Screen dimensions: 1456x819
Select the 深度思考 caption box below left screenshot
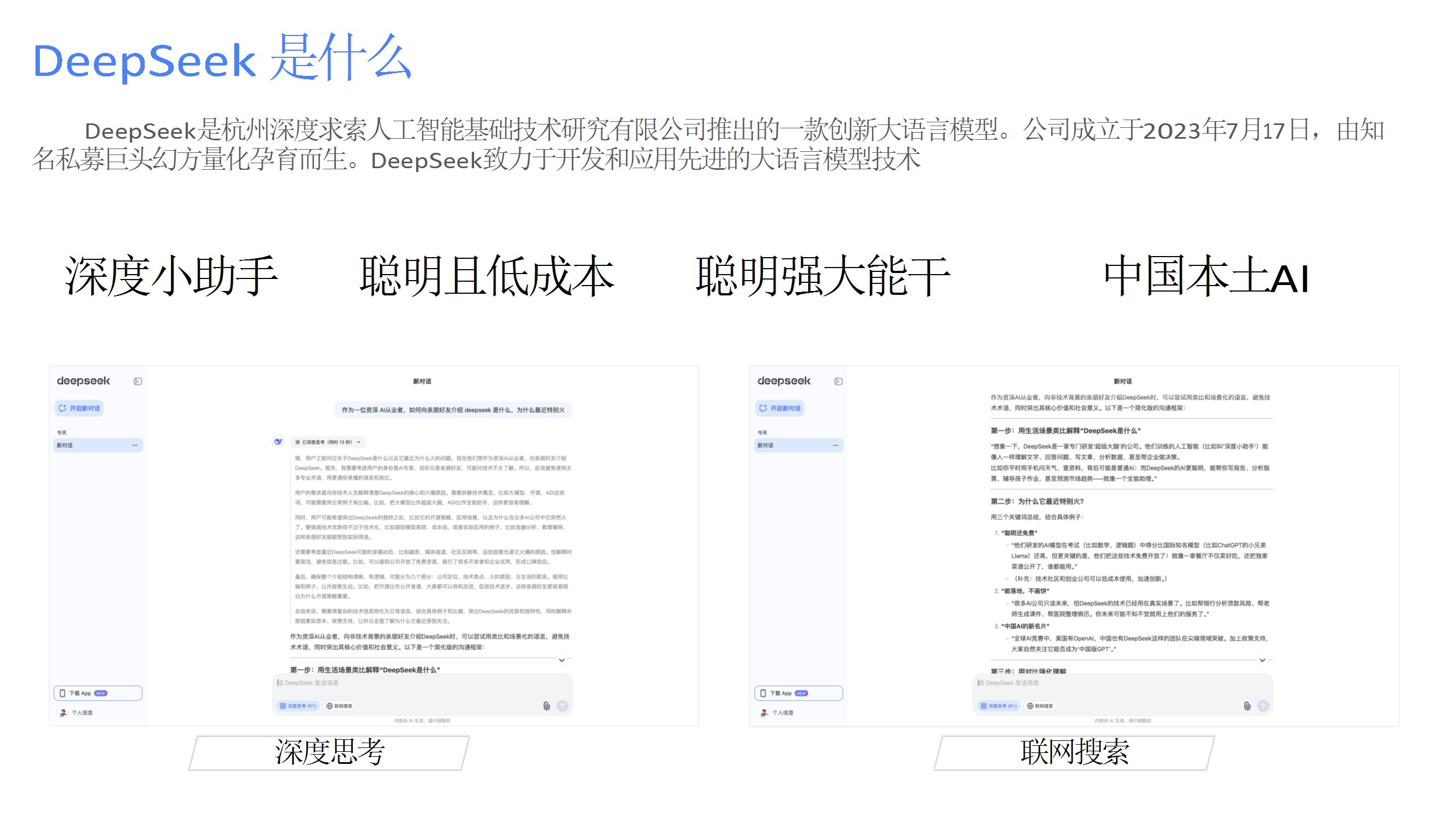329,752
